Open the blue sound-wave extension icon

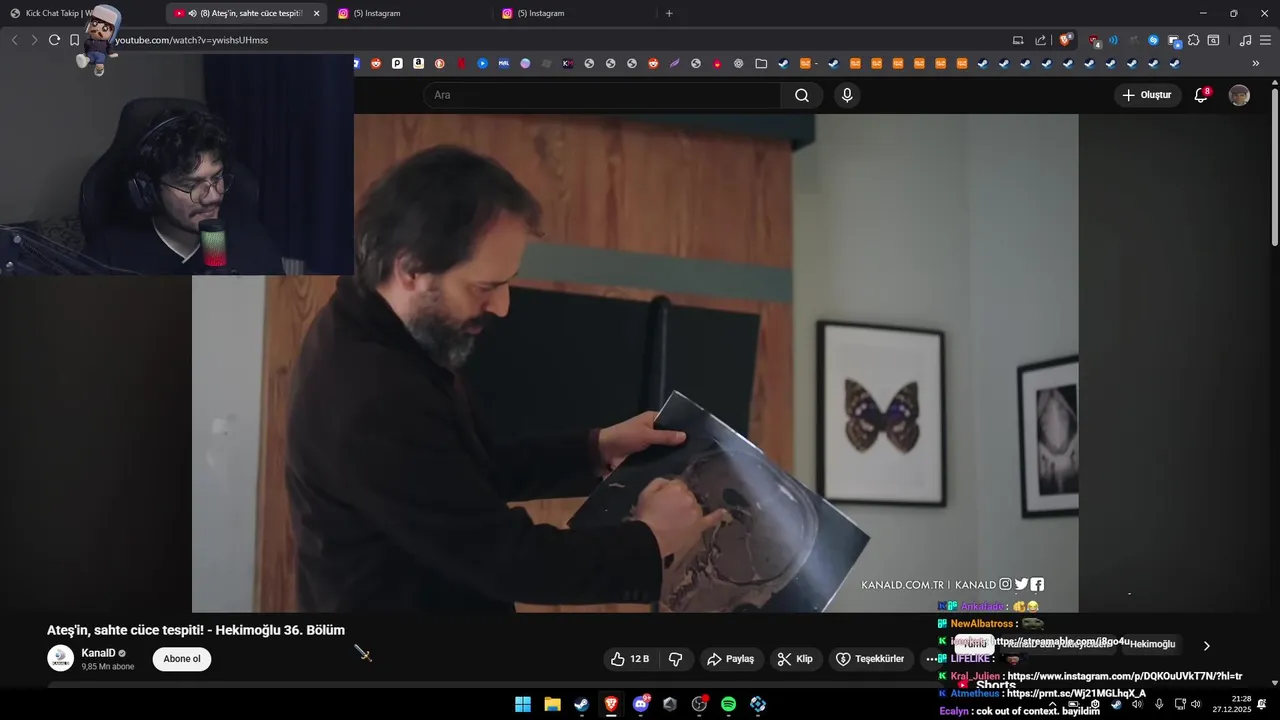click(1113, 40)
